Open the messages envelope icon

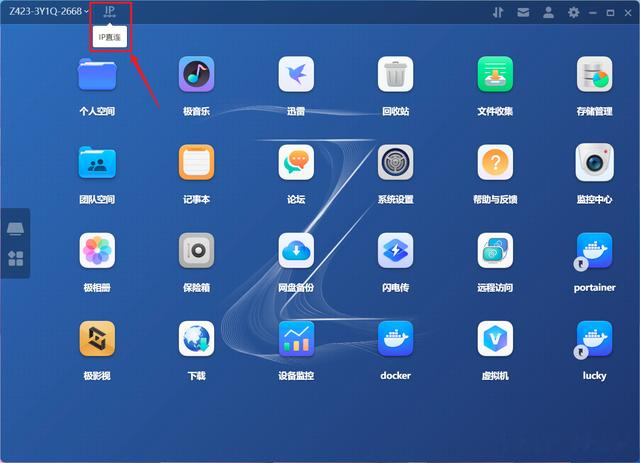(x=523, y=13)
